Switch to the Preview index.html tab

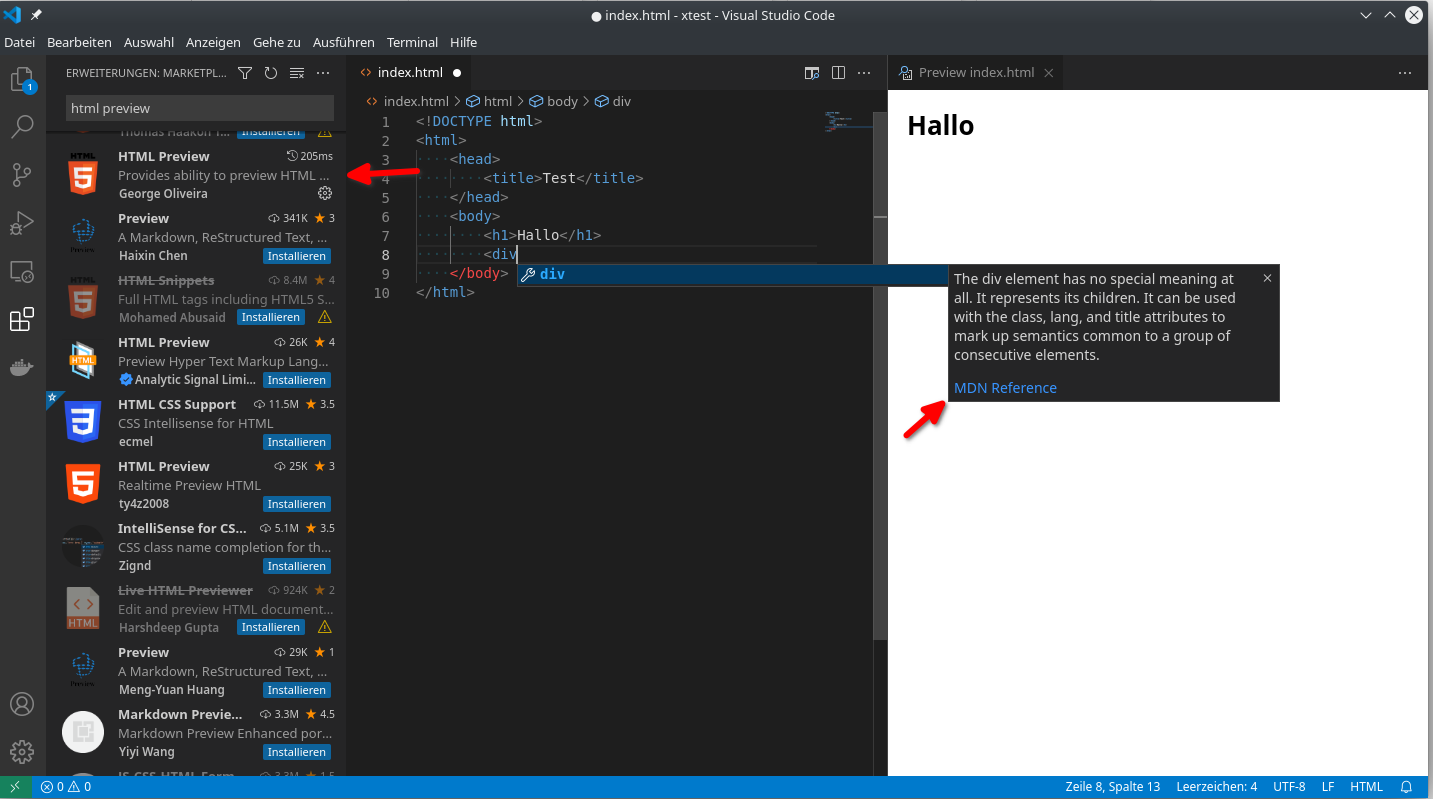[x=976, y=73]
